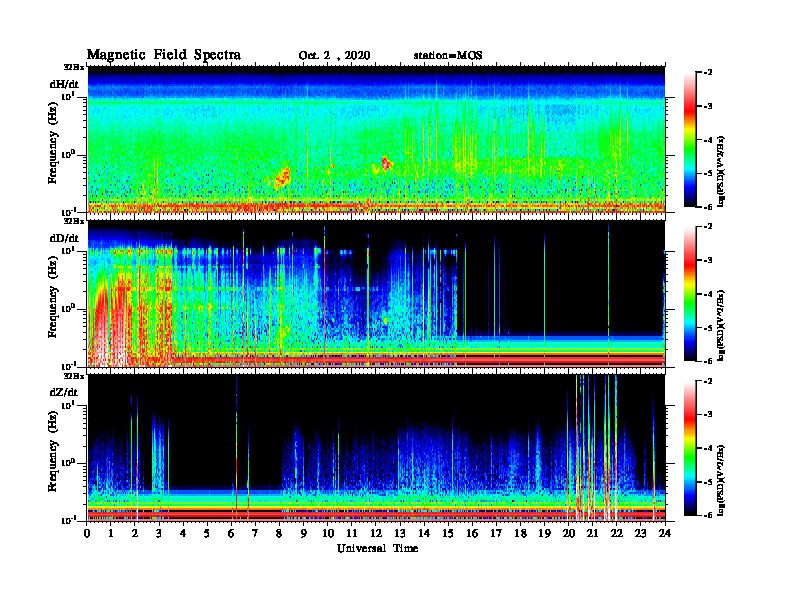The height and width of the screenshot is (612, 792).
Task: Click the 32Hz label of dD/dt panel
Action: (x=74, y=221)
